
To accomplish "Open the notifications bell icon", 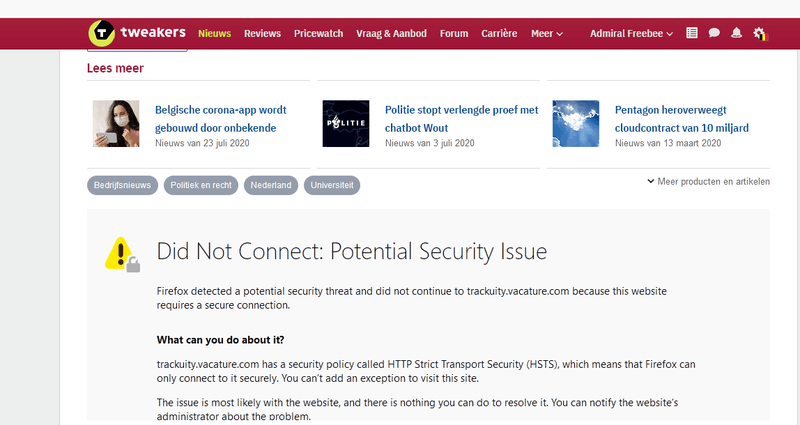I will pos(736,33).
